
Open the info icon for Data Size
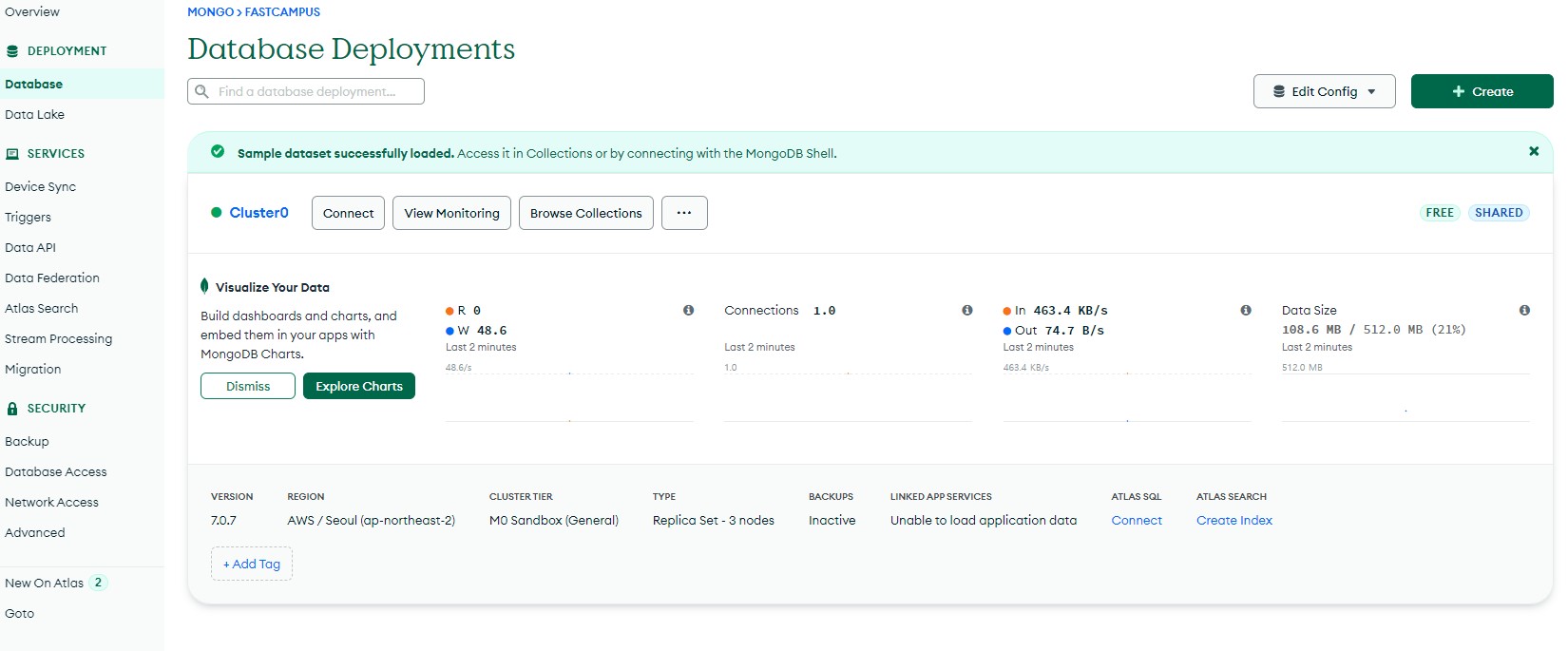click(x=1524, y=310)
